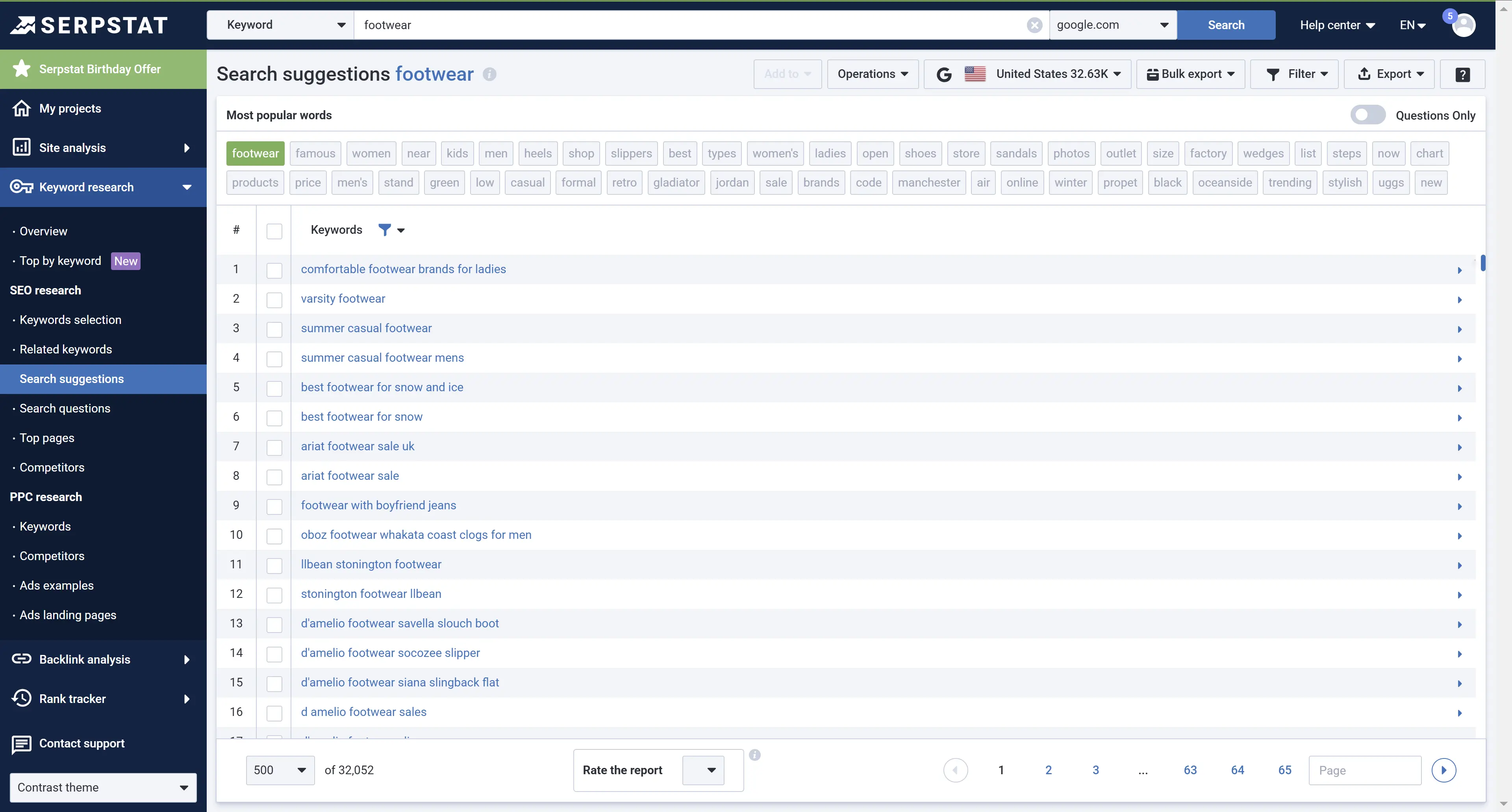Screen dimensions: 1512x812
Task: Click the United States flag icon
Action: (975, 74)
